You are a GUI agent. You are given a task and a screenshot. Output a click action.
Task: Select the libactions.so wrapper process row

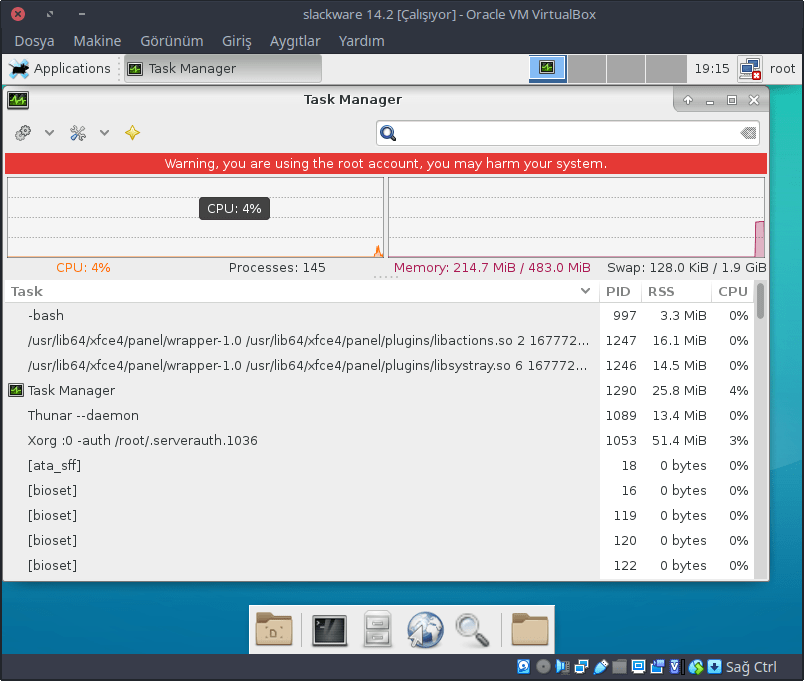click(x=379, y=340)
